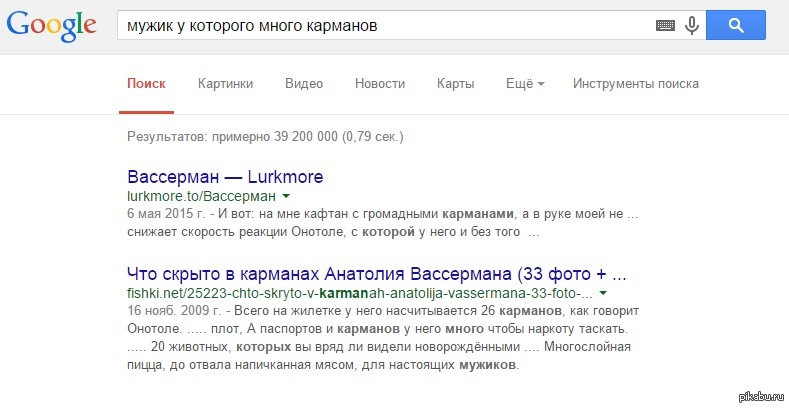Switch to the Картинки tab
789x408 pixels.
225,84
